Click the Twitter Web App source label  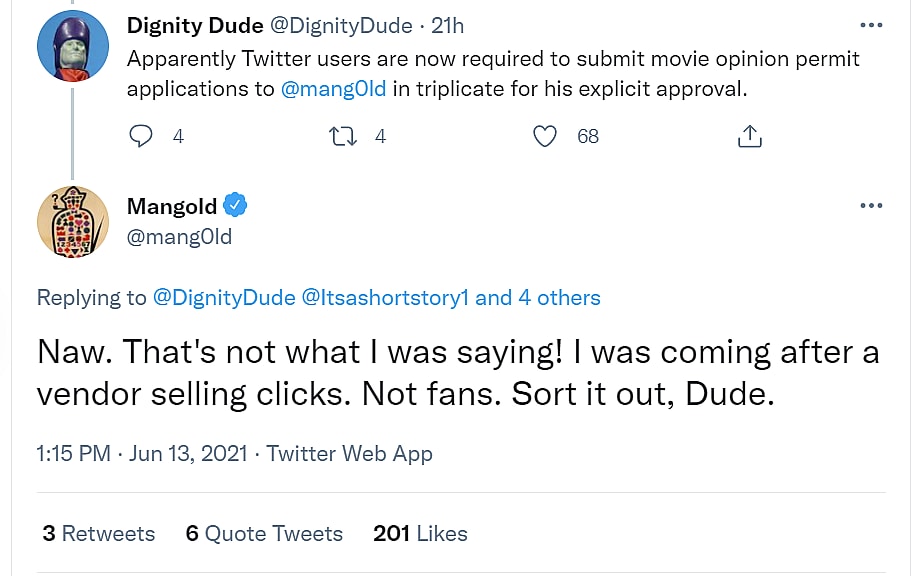click(x=349, y=453)
